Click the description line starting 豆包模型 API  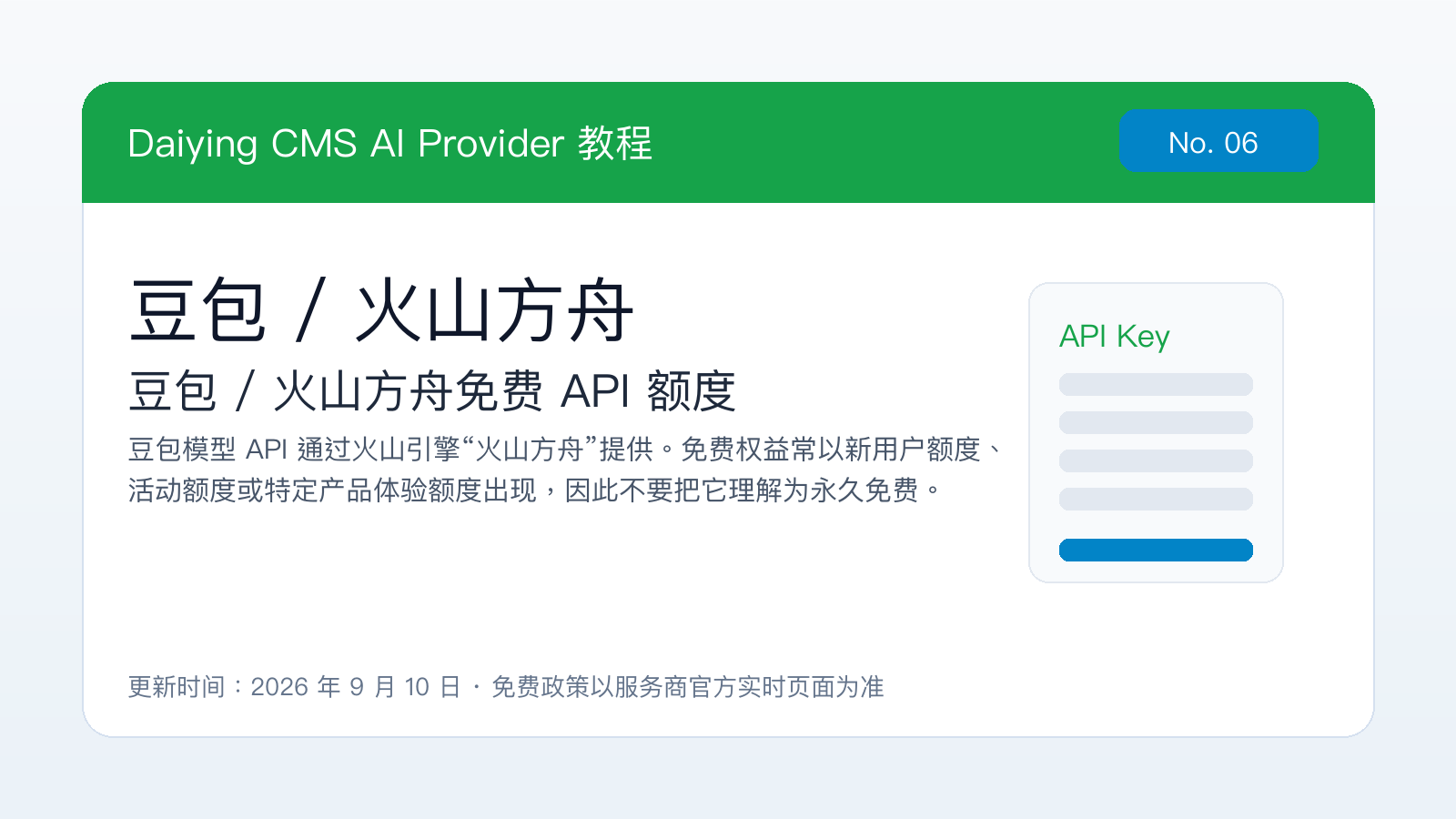point(564,450)
